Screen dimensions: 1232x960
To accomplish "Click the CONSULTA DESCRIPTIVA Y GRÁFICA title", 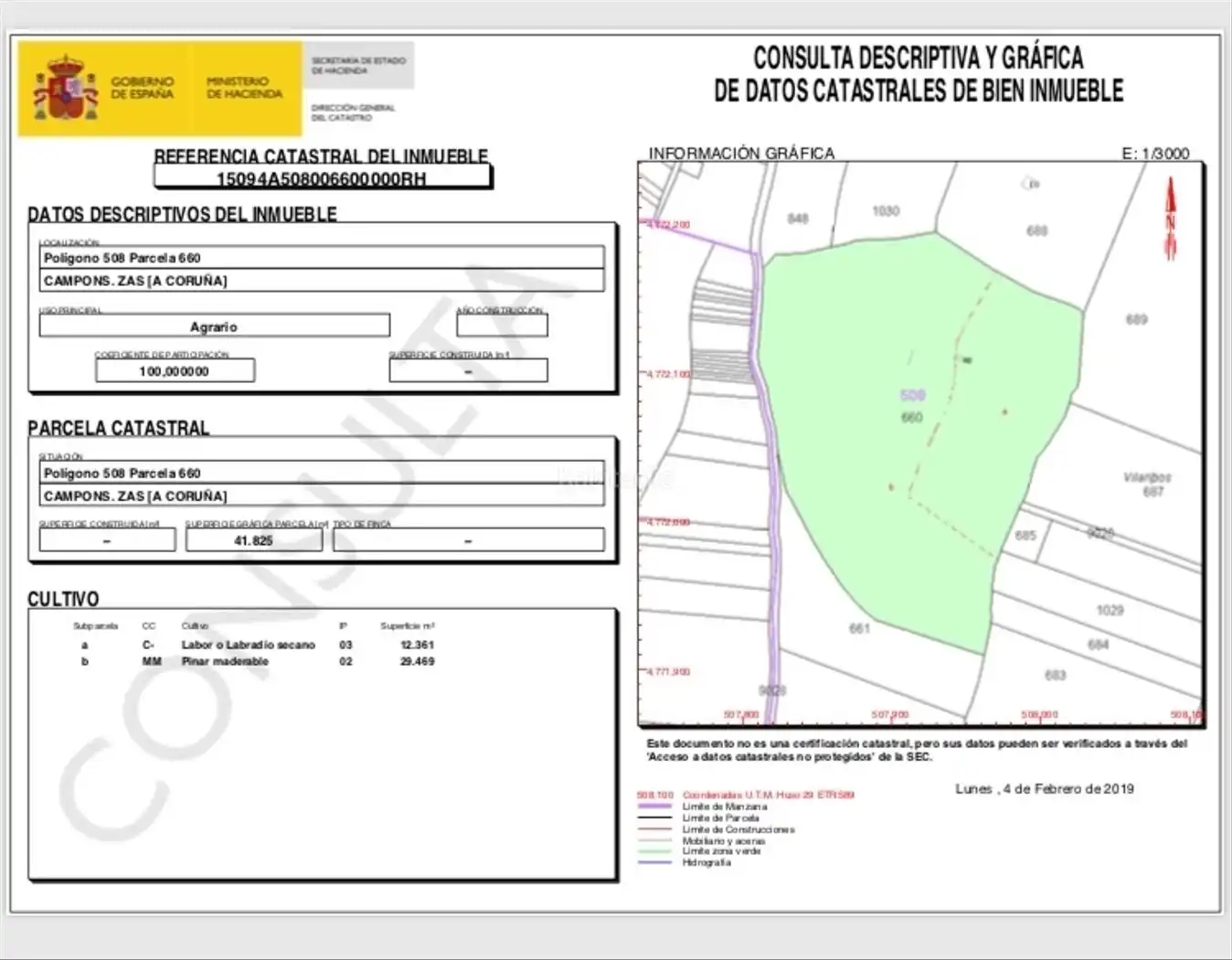I will click(x=919, y=58).
